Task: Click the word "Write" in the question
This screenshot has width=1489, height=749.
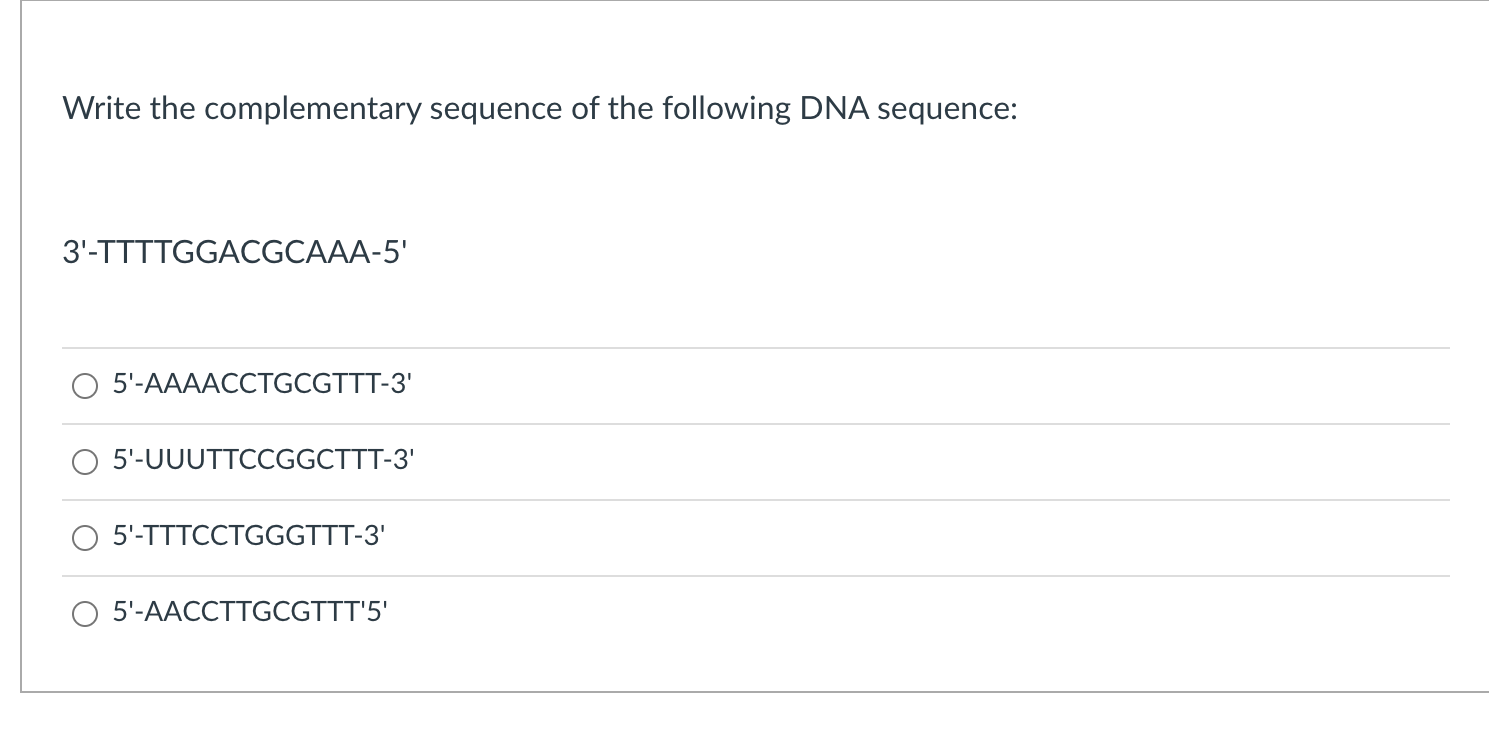Action: tap(103, 108)
